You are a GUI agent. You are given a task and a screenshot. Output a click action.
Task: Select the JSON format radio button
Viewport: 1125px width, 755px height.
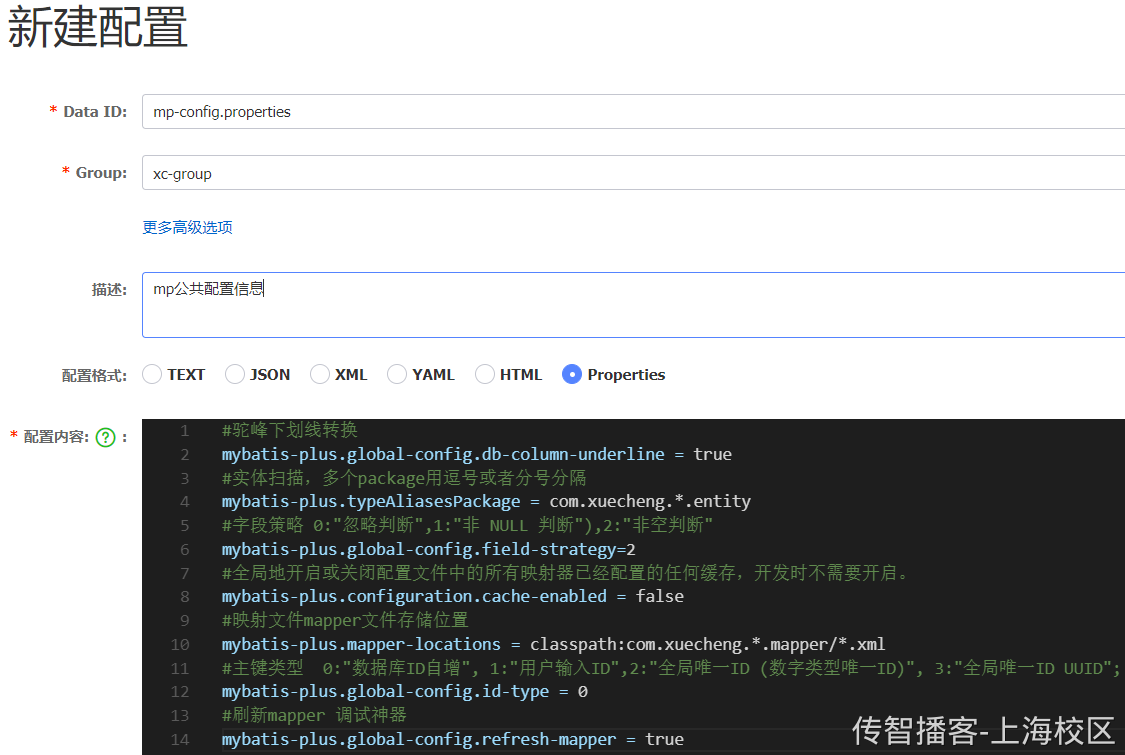[x=235, y=374]
